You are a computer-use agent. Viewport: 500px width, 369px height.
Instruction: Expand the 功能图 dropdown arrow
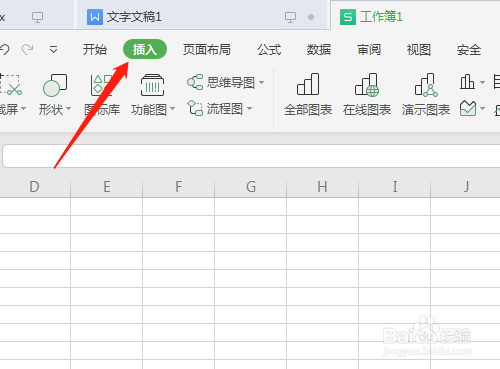coord(173,109)
